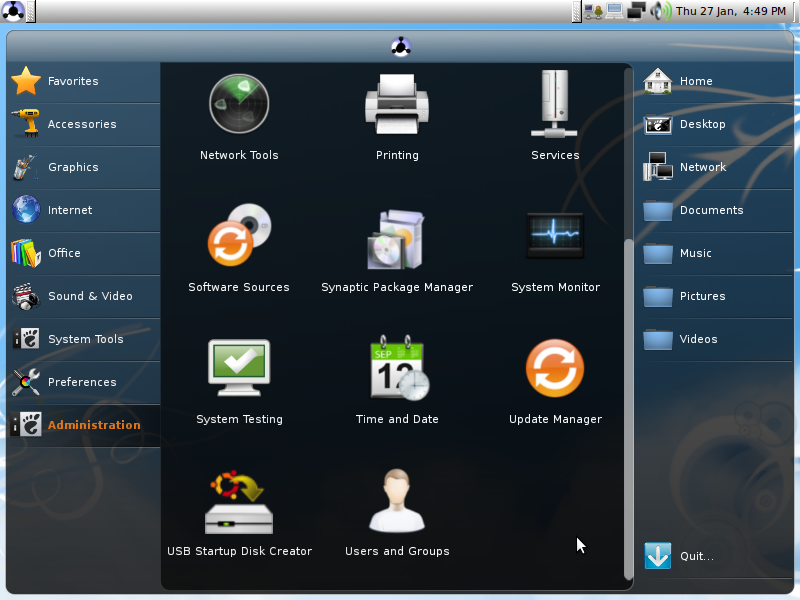800x600 pixels.
Task: Open the Home folder
Action: 714,81
